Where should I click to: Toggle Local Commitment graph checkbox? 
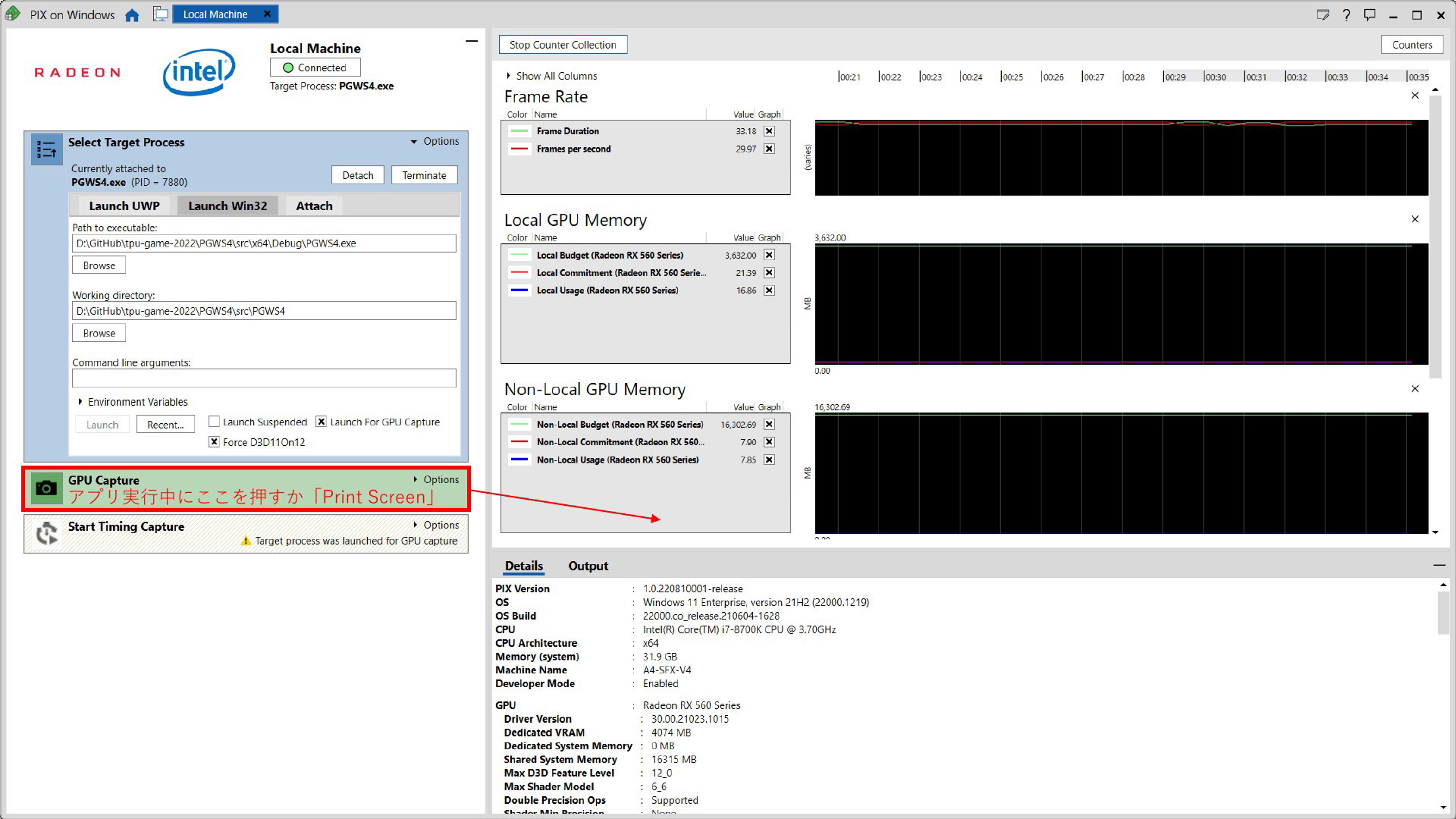pos(769,272)
